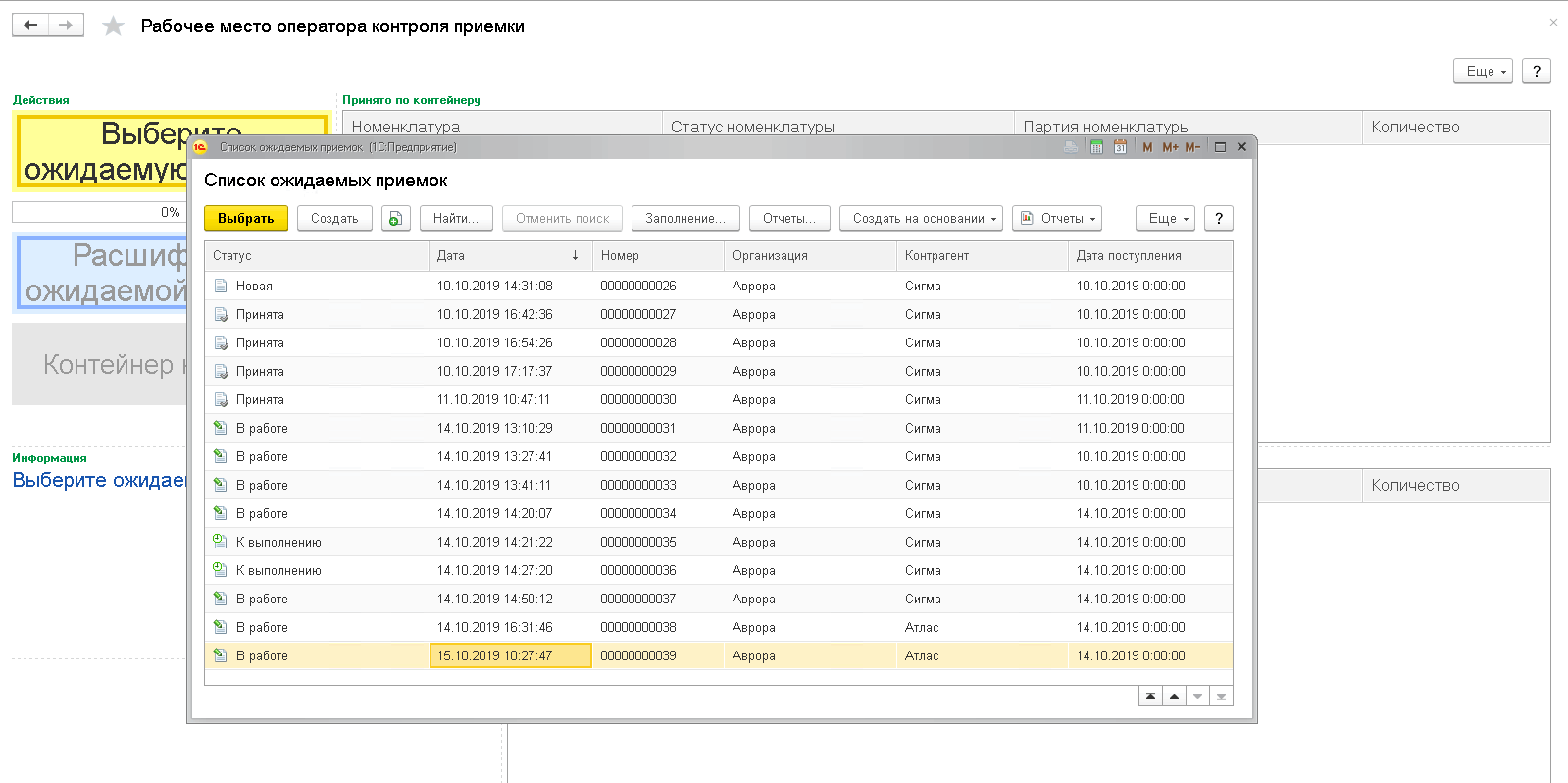Click the clock status icon of order 00000000036
The image size is (1568, 783).
221,570
